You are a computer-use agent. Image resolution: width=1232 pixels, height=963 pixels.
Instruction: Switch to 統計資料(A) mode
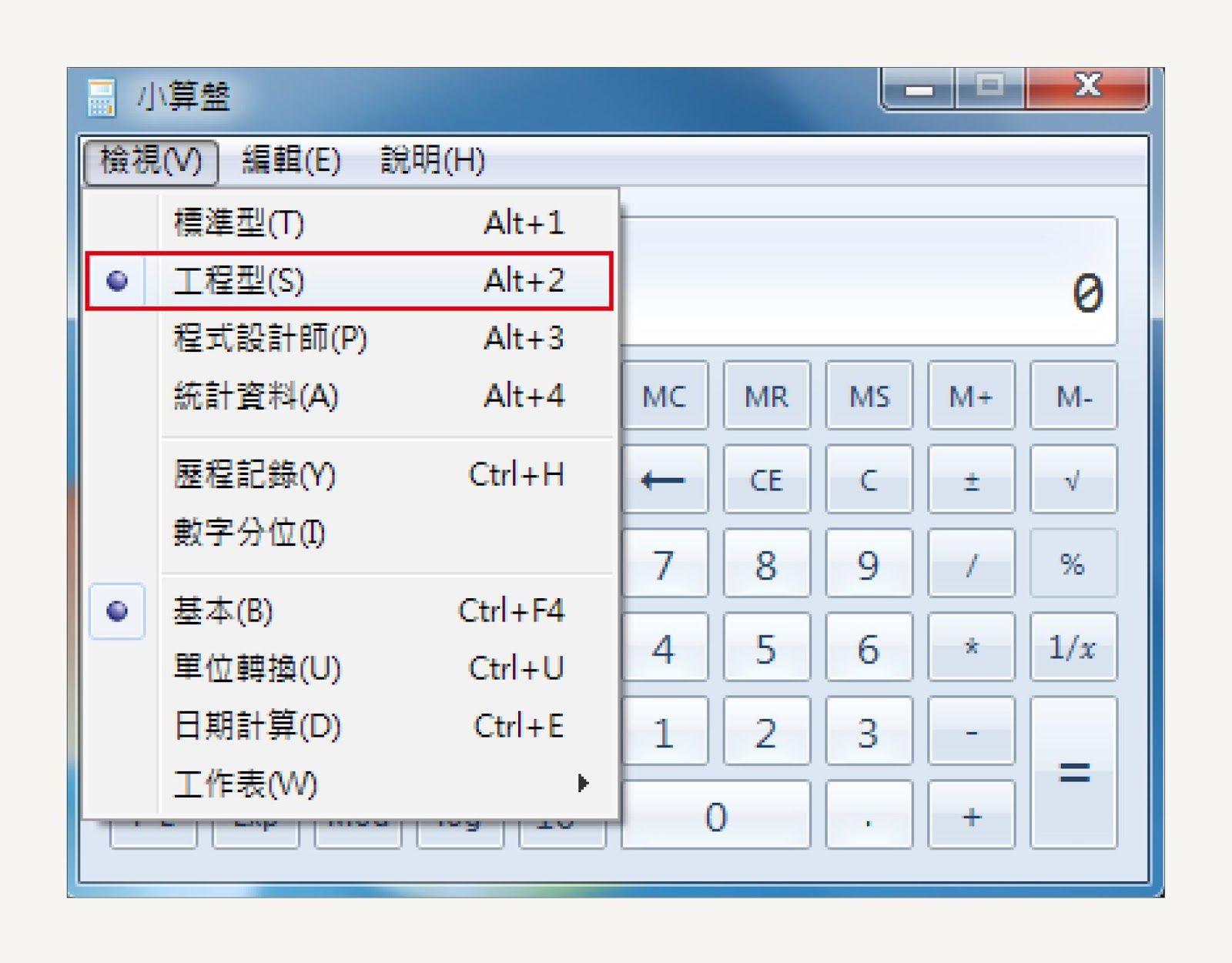[x=350, y=396]
